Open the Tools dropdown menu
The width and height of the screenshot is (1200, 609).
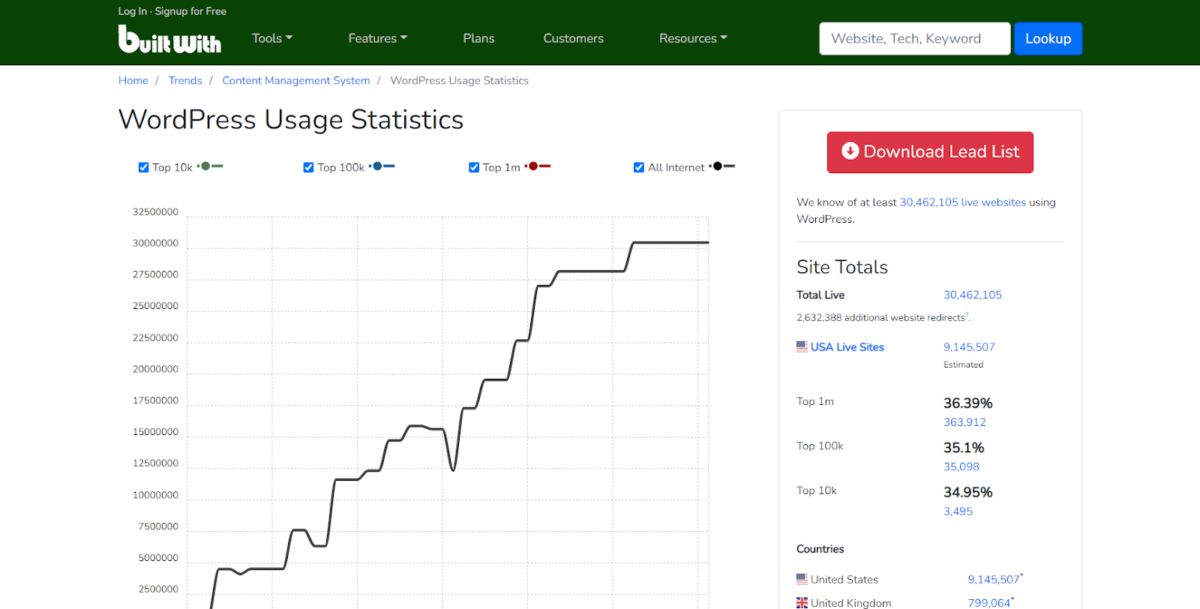[272, 38]
